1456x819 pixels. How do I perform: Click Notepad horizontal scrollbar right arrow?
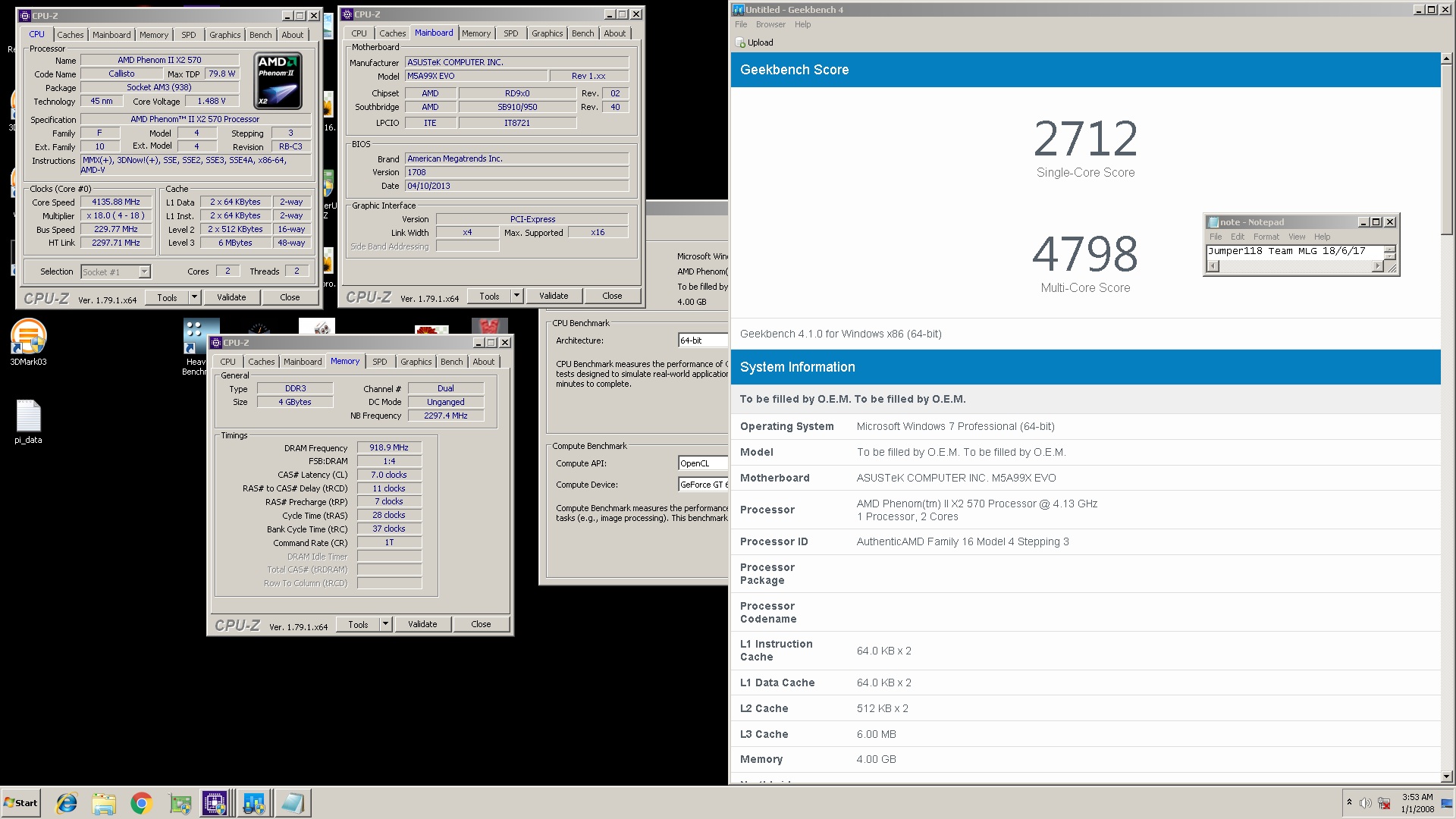click(x=1378, y=266)
